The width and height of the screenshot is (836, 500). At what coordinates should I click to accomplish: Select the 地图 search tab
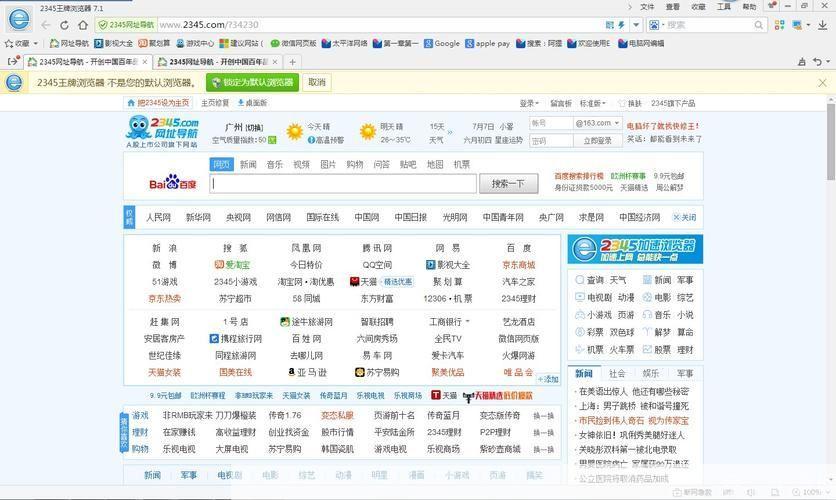click(435, 165)
